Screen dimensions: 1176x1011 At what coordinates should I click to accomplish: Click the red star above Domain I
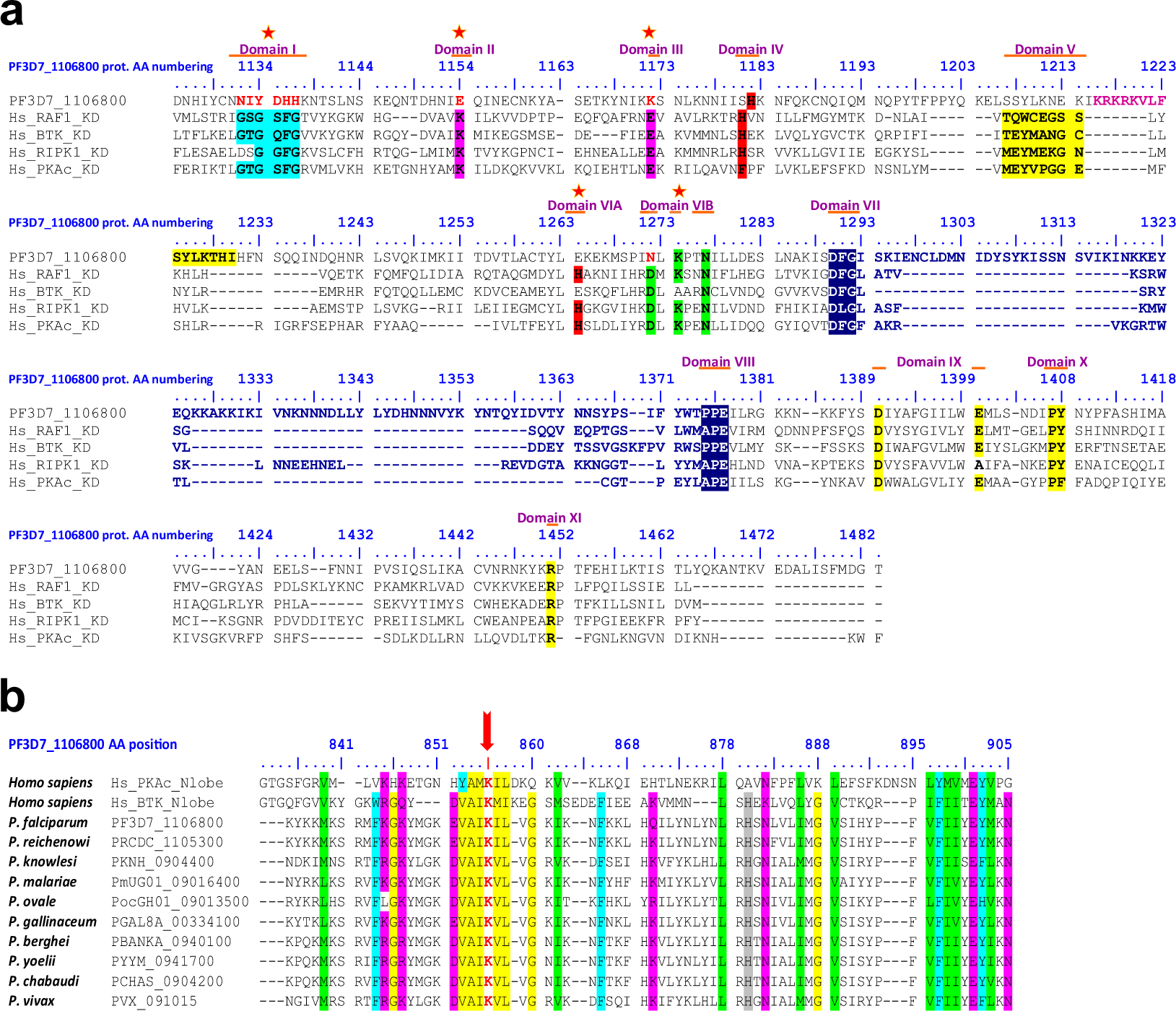268,32
